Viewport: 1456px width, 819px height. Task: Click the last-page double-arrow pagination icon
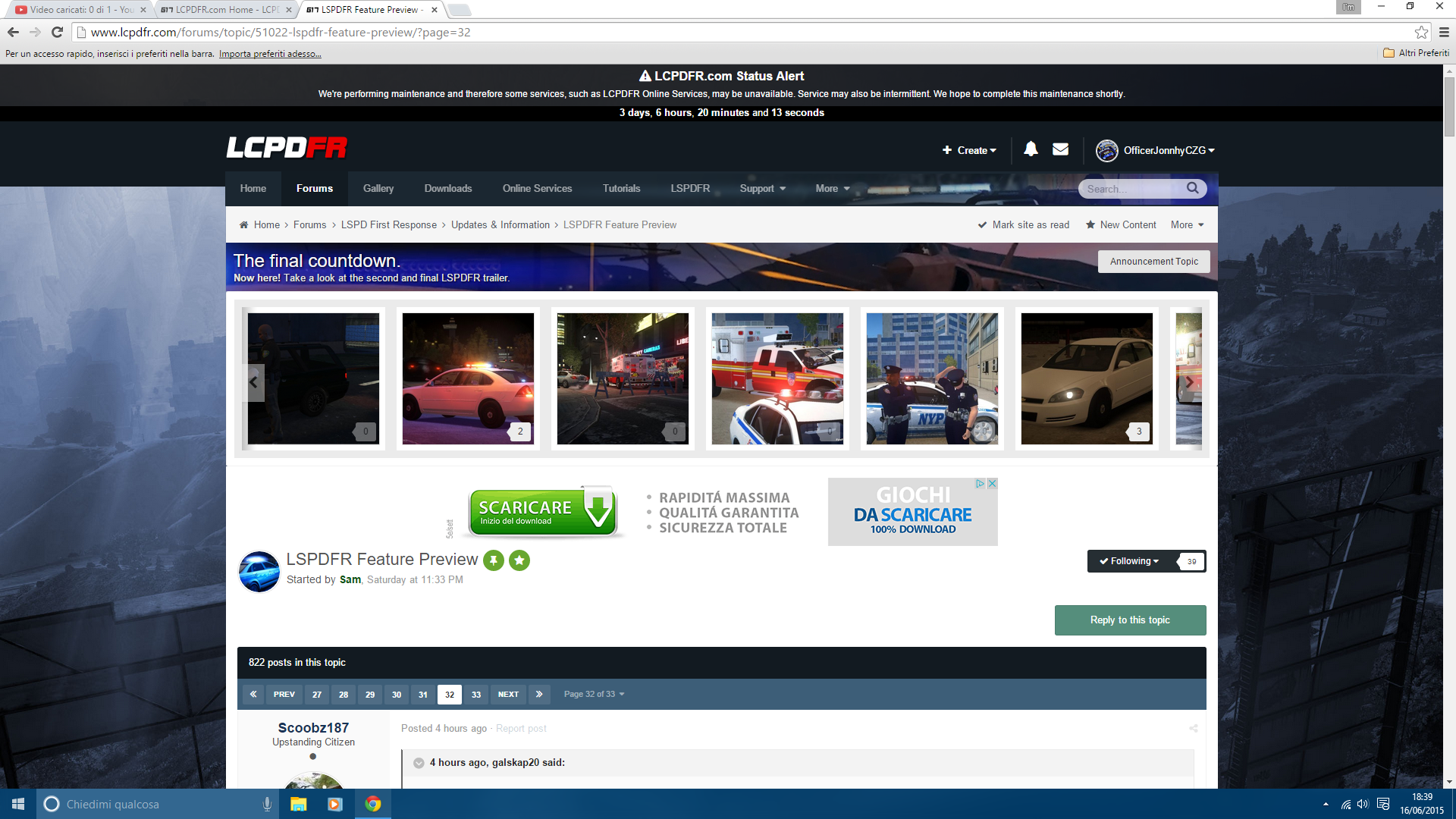[x=539, y=694]
